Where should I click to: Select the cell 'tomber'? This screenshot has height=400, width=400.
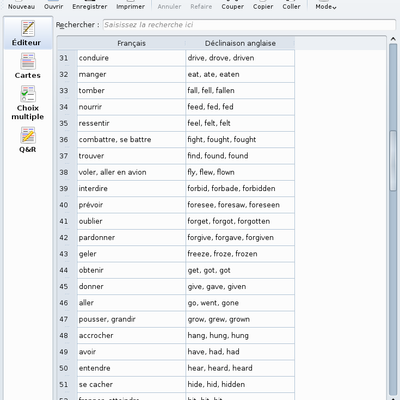tap(131, 91)
